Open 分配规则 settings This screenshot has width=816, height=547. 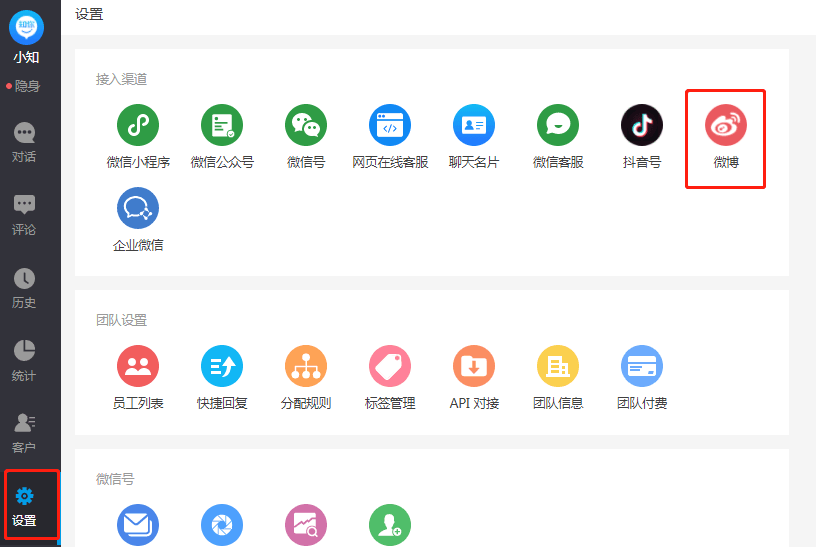(x=306, y=366)
